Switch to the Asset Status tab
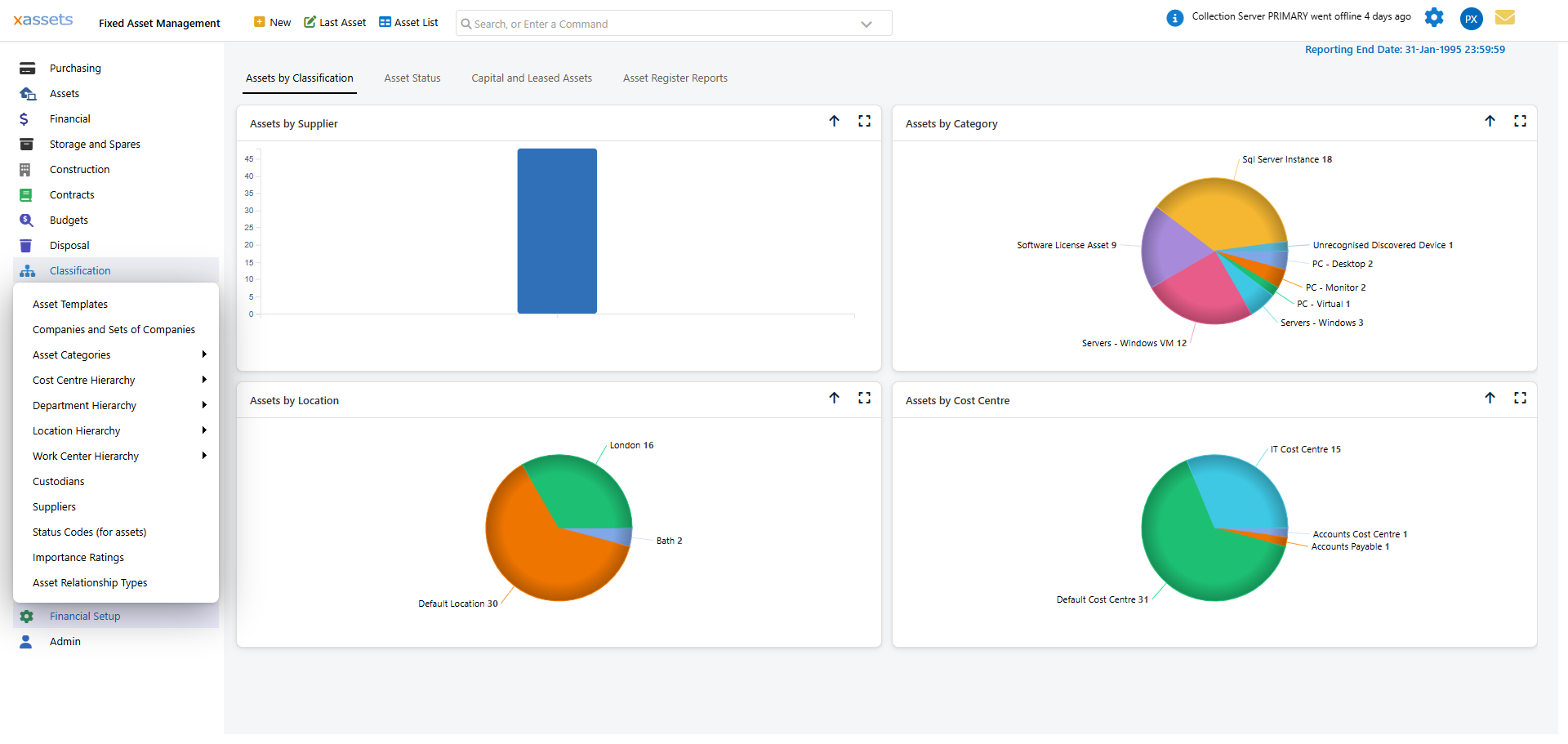The image size is (1568, 744). click(x=412, y=78)
